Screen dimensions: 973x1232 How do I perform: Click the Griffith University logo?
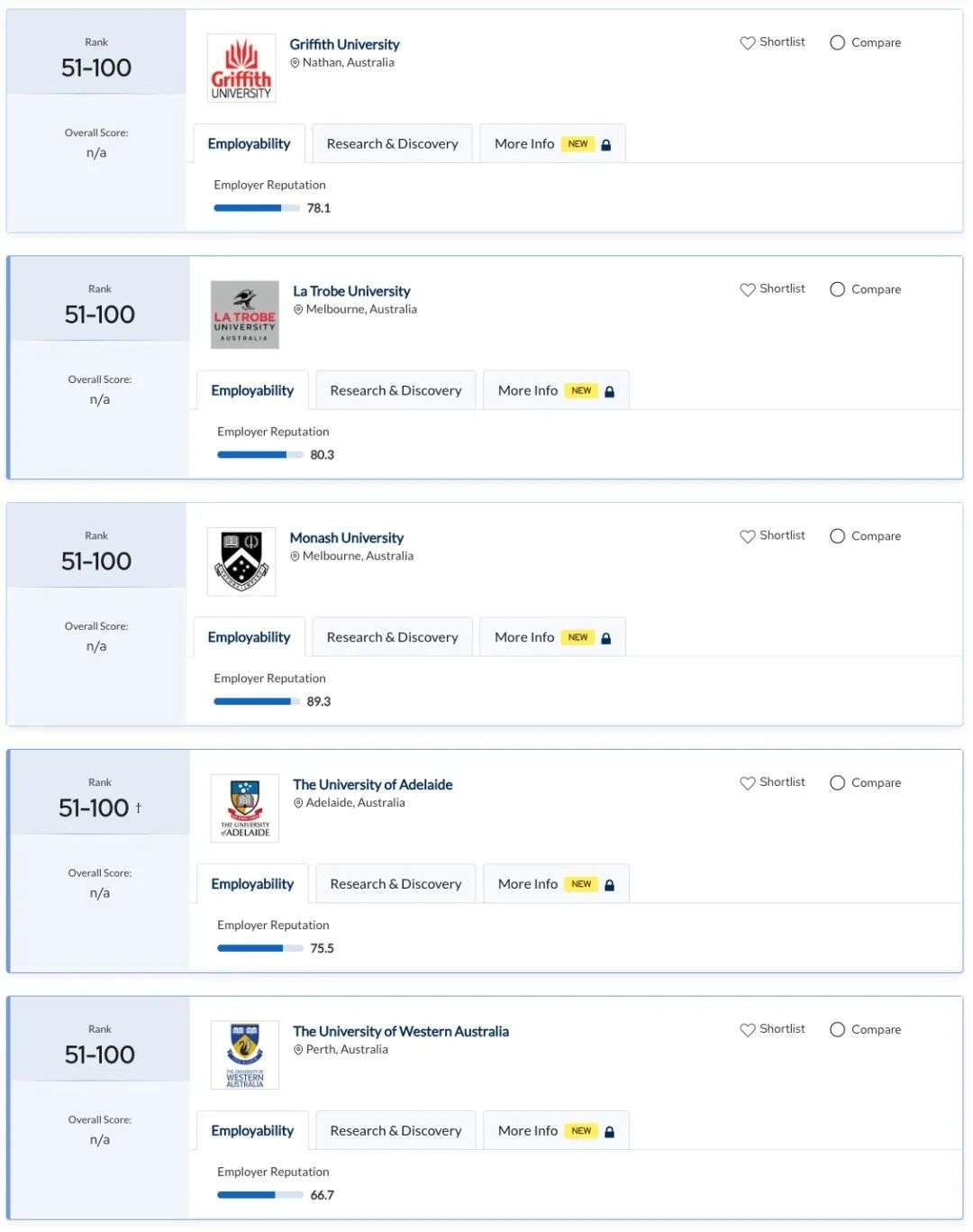coord(241,68)
